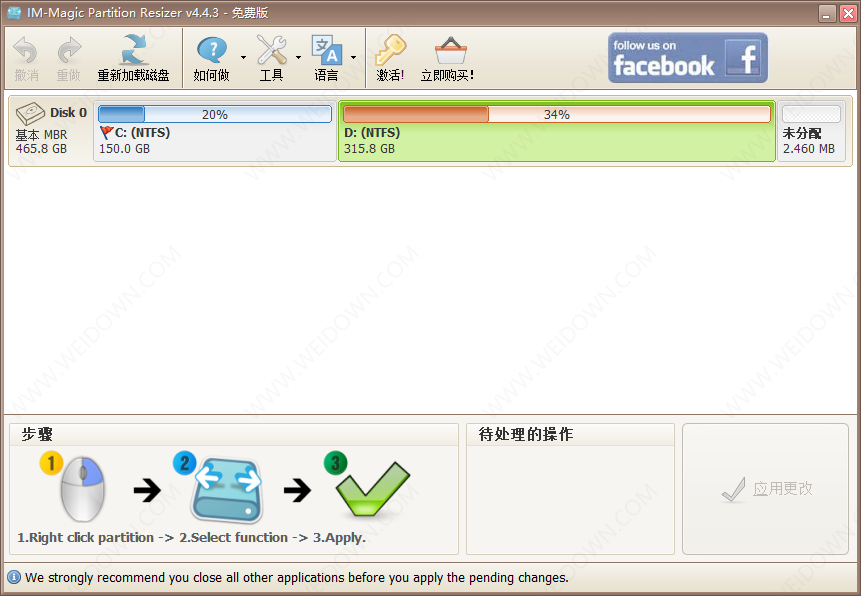Select the 未分配 unallocated space block

click(x=811, y=131)
